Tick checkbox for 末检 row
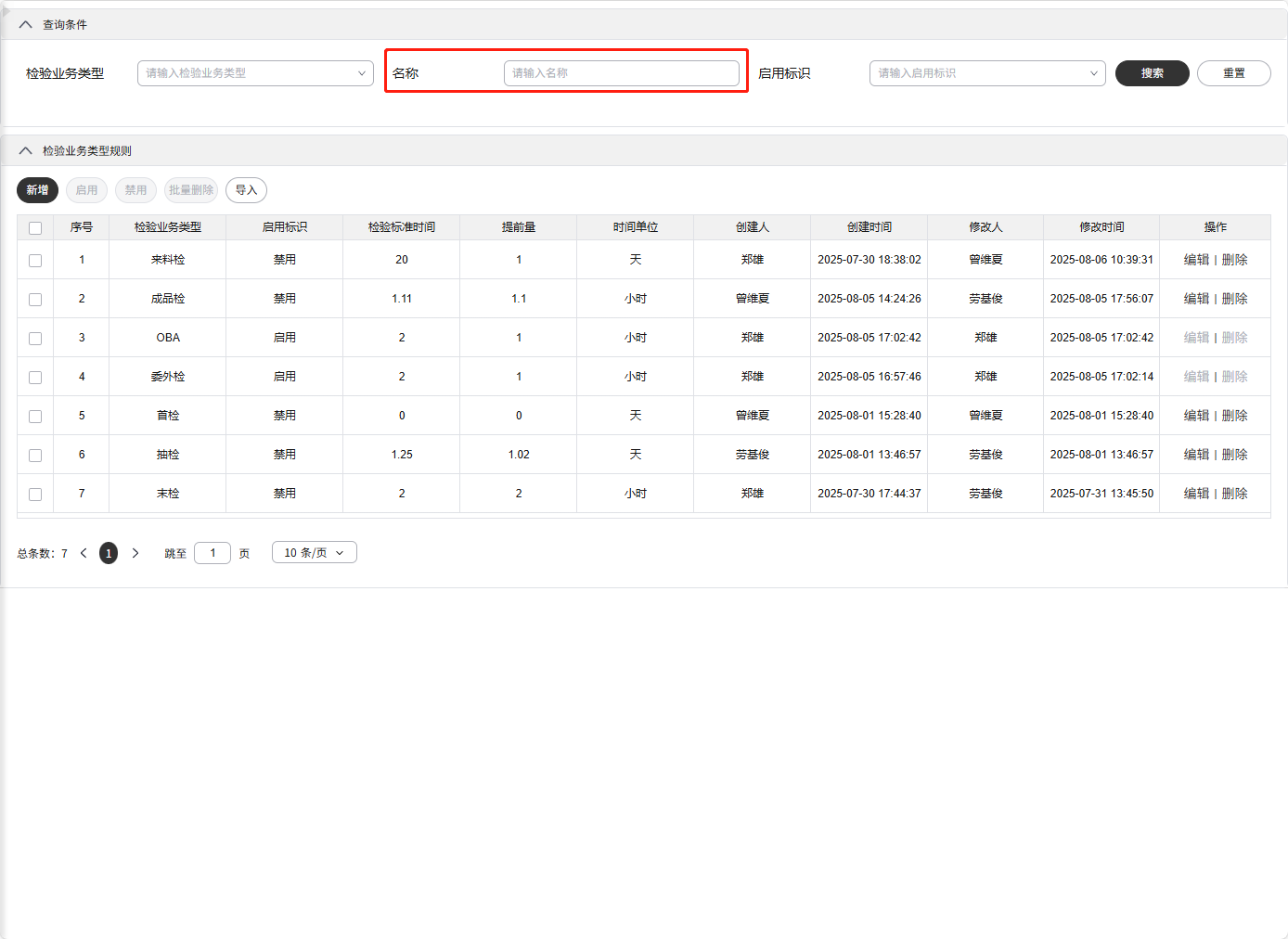1288x939 pixels. [x=35, y=495]
